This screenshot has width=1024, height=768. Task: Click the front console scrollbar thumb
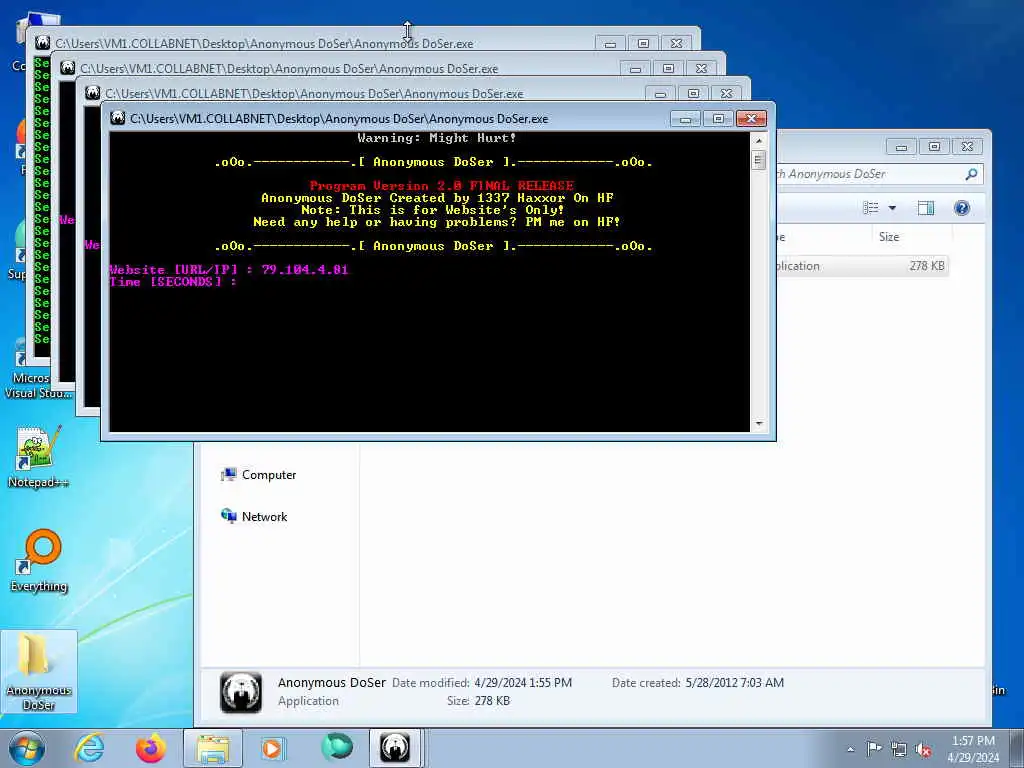(758, 160)
